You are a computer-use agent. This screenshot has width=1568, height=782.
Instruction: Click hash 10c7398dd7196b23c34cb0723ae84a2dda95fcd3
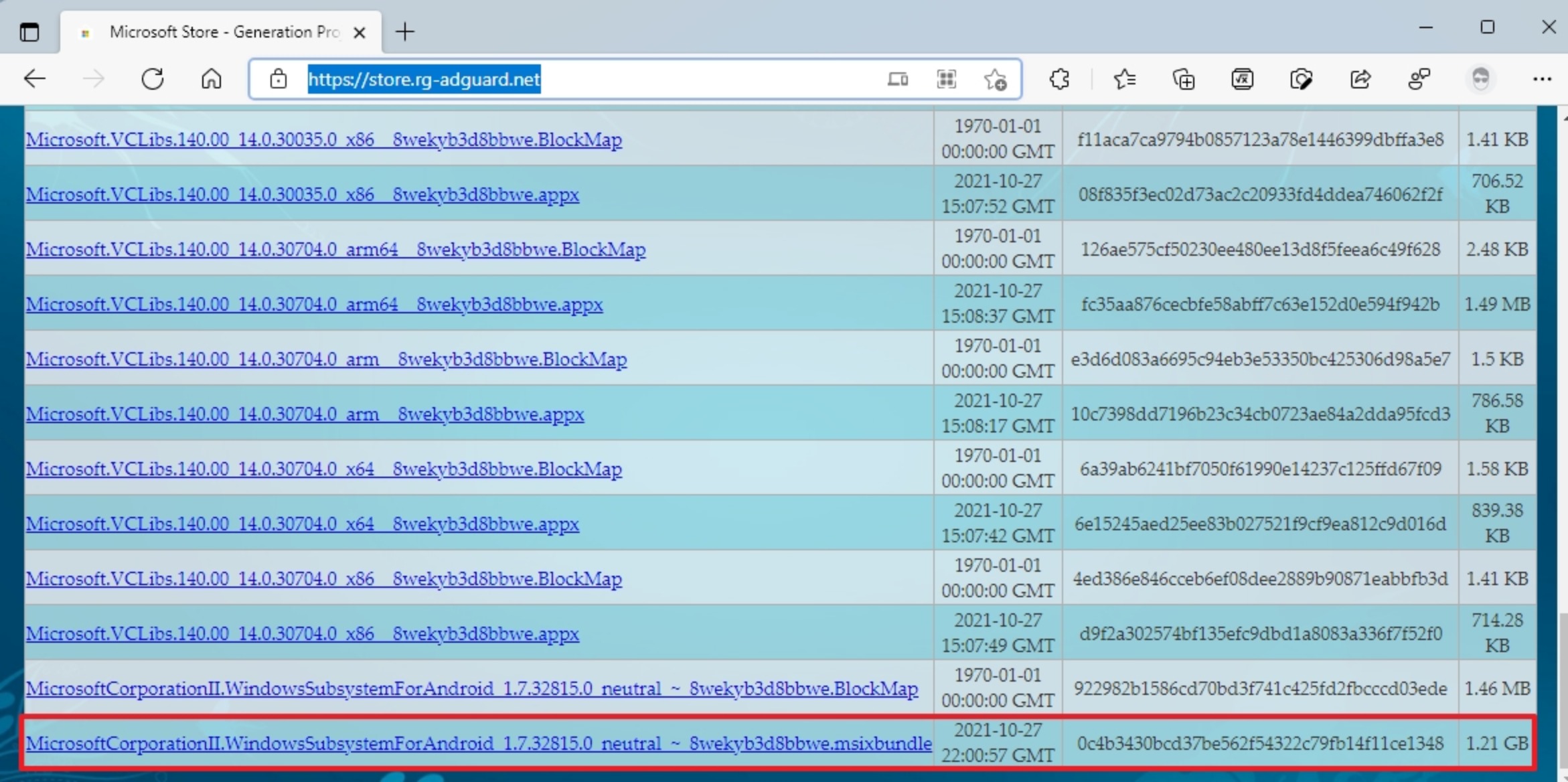(x=1260, y=414)
